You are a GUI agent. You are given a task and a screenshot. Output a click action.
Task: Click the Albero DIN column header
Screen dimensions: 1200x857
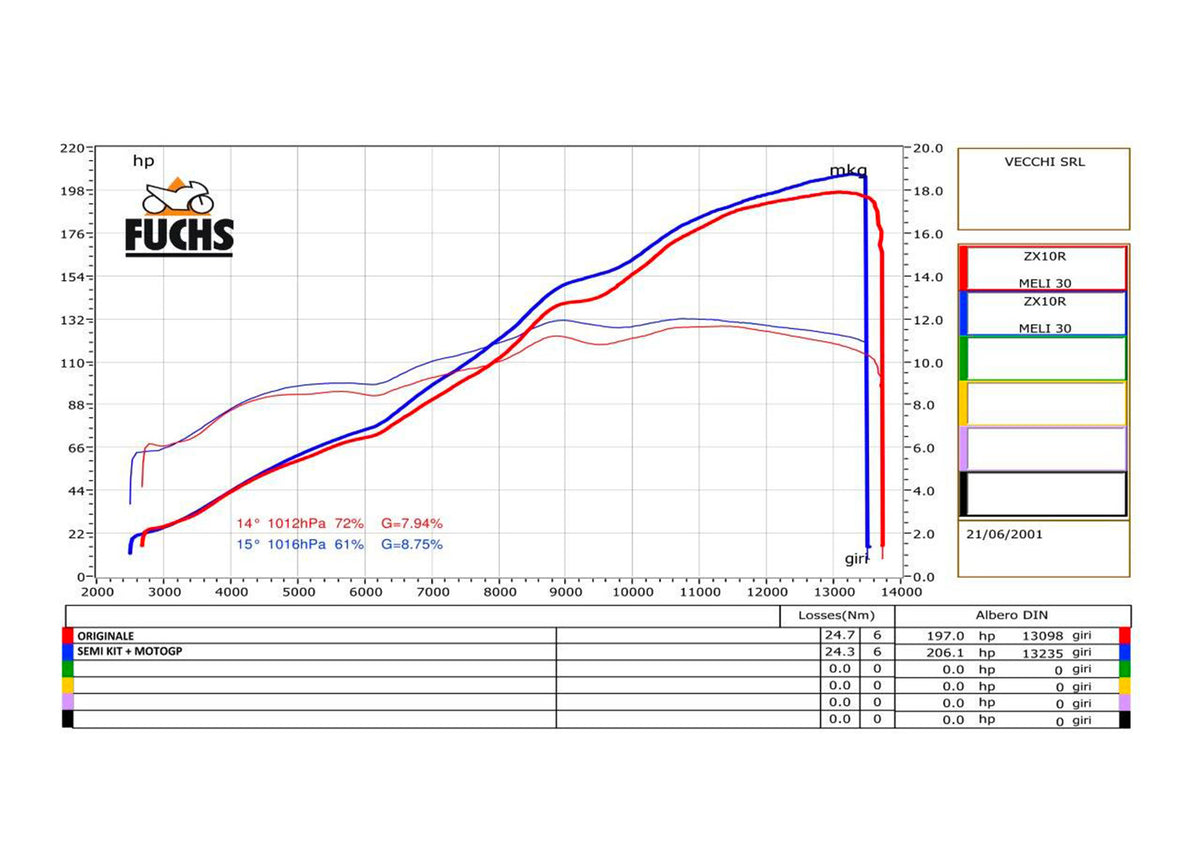point(1011,615)
